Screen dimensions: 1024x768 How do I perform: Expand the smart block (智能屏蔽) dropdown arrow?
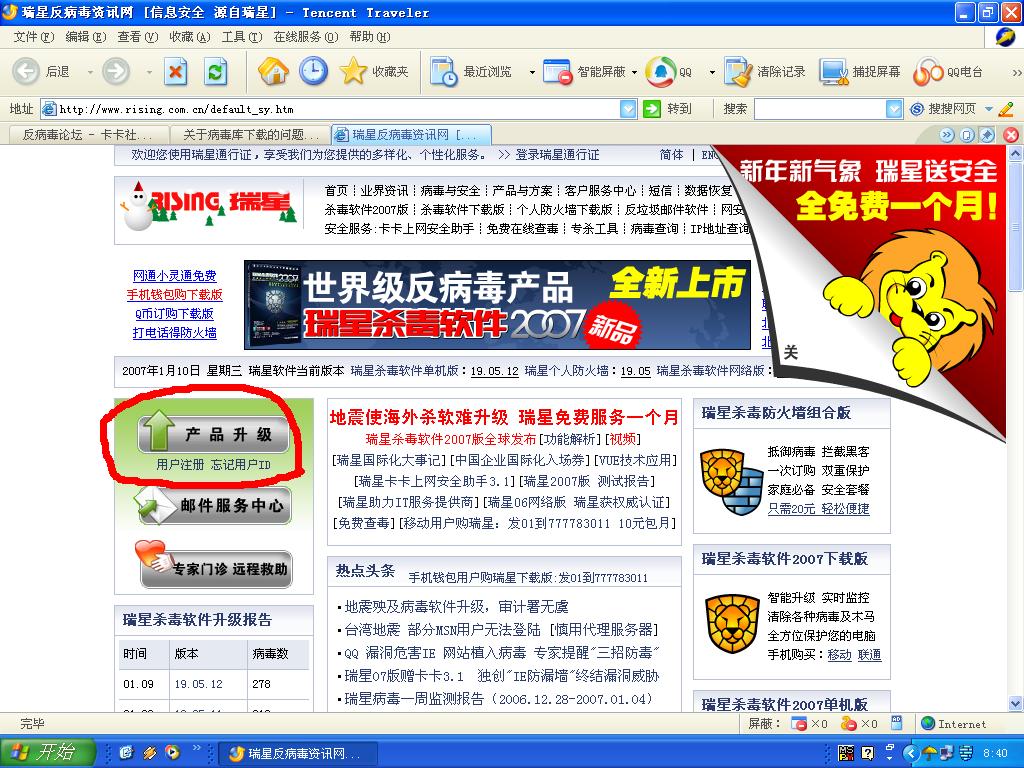[634, 72]
